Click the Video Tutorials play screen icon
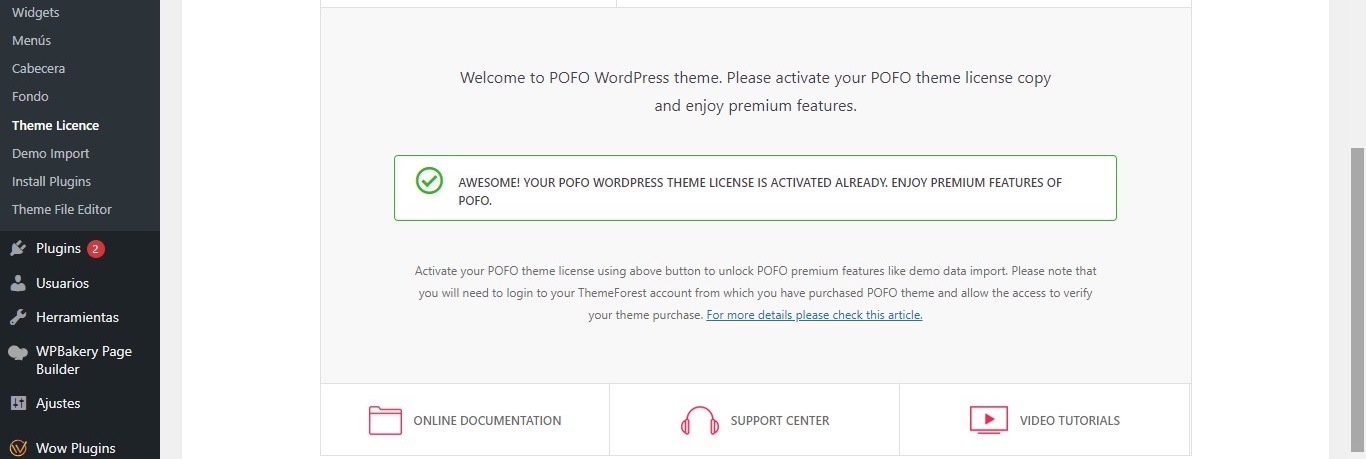Viewport: 1366px width, 459px height. coord(989,420)
